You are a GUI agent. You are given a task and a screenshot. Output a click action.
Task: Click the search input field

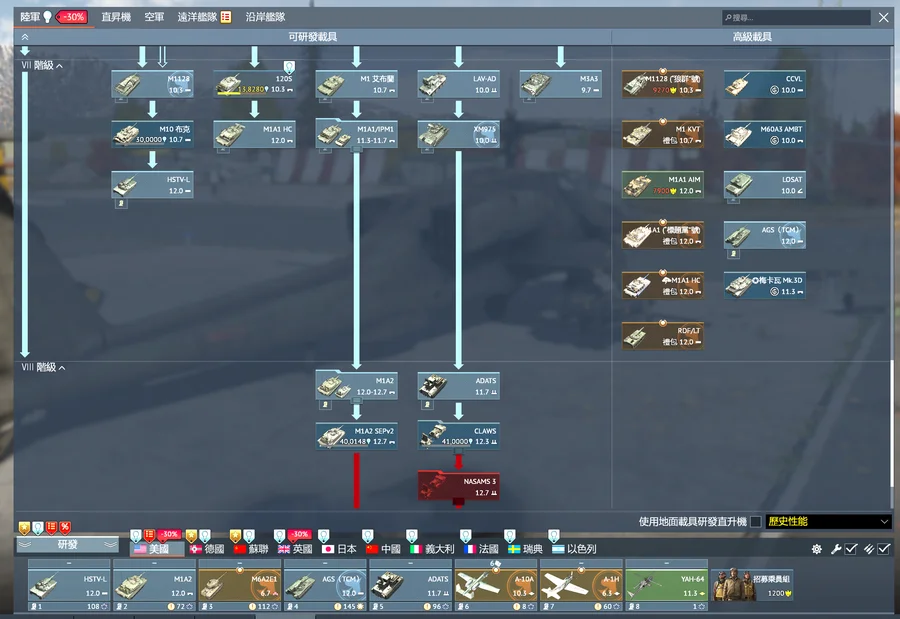tap(800, 17)
